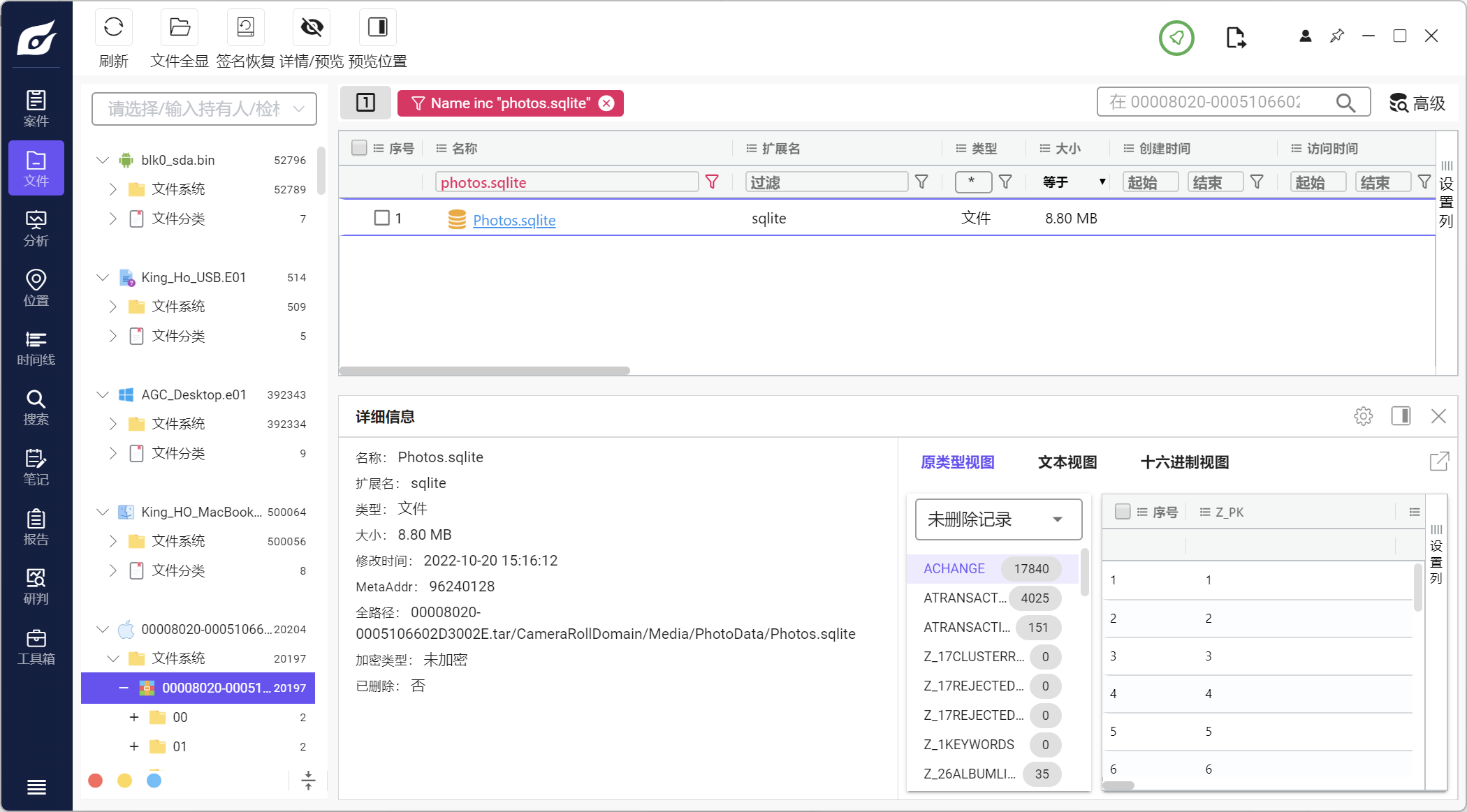Click the file table horizontal scrollbar
1467x812 pixels.
click(485, 371)
